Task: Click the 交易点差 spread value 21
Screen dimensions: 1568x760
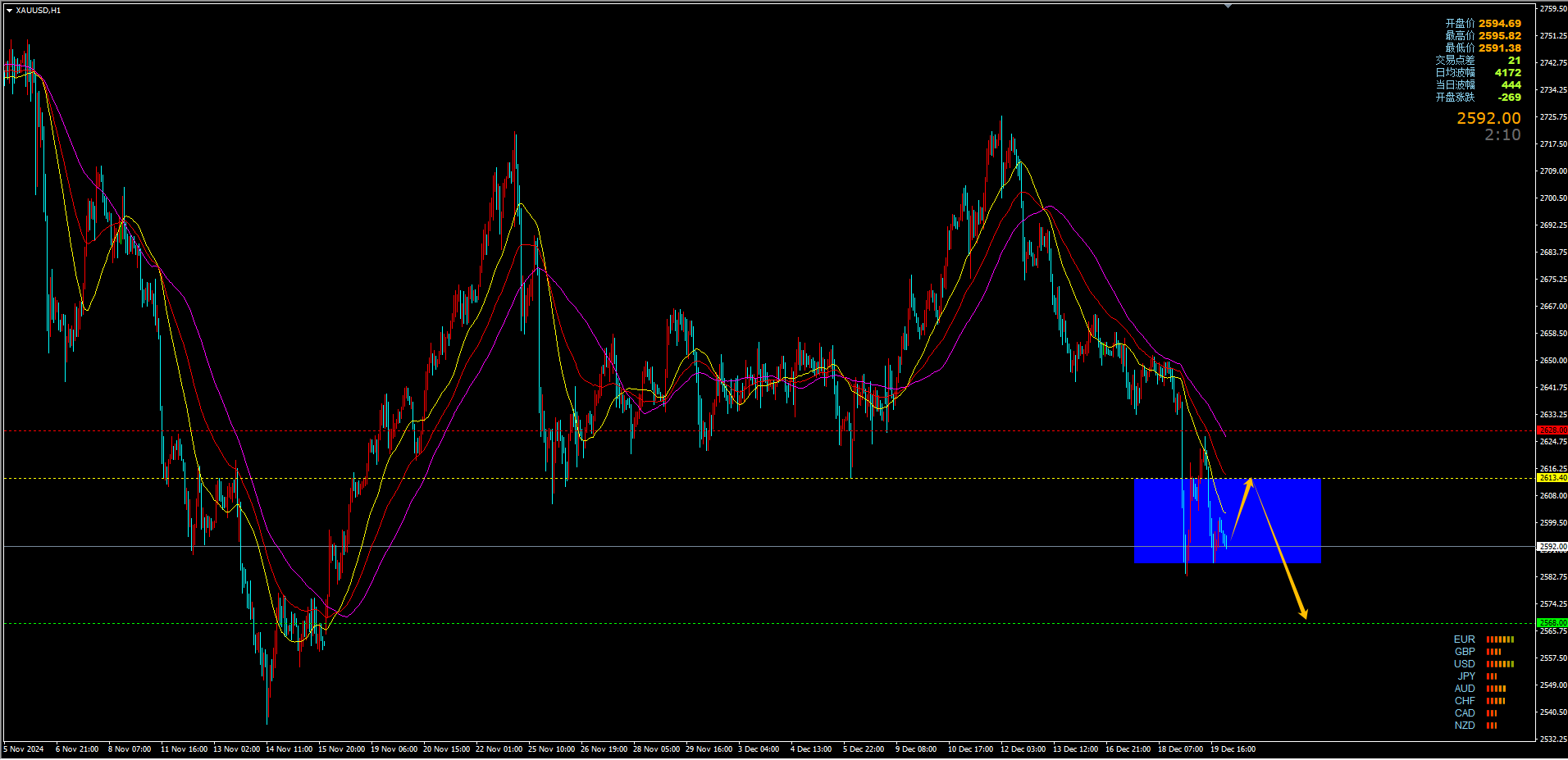Action: pyautogui.click(x=1514, y=61)
